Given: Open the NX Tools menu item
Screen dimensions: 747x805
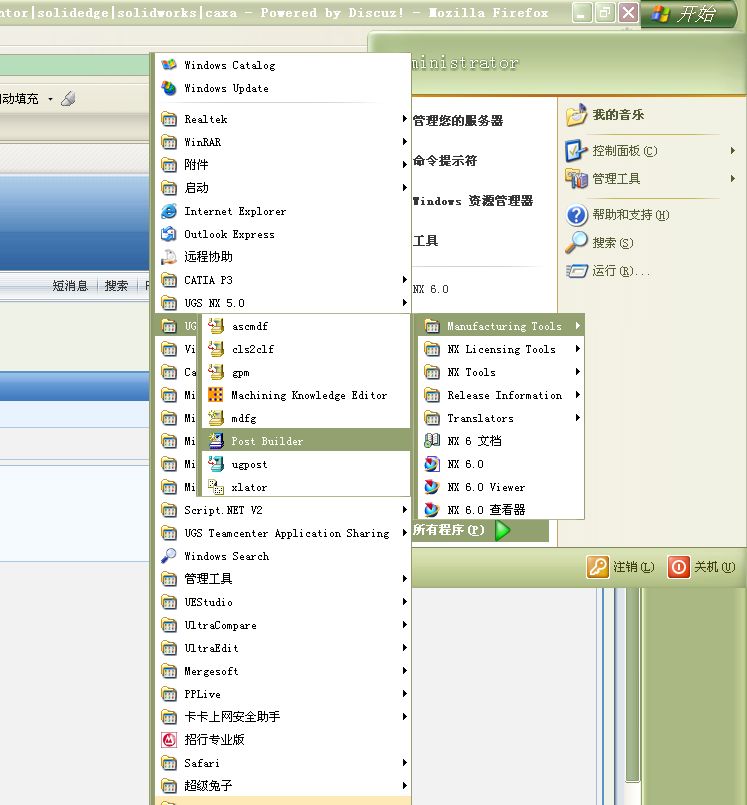Looking at the screenshot, I should (x=501, y=372).
